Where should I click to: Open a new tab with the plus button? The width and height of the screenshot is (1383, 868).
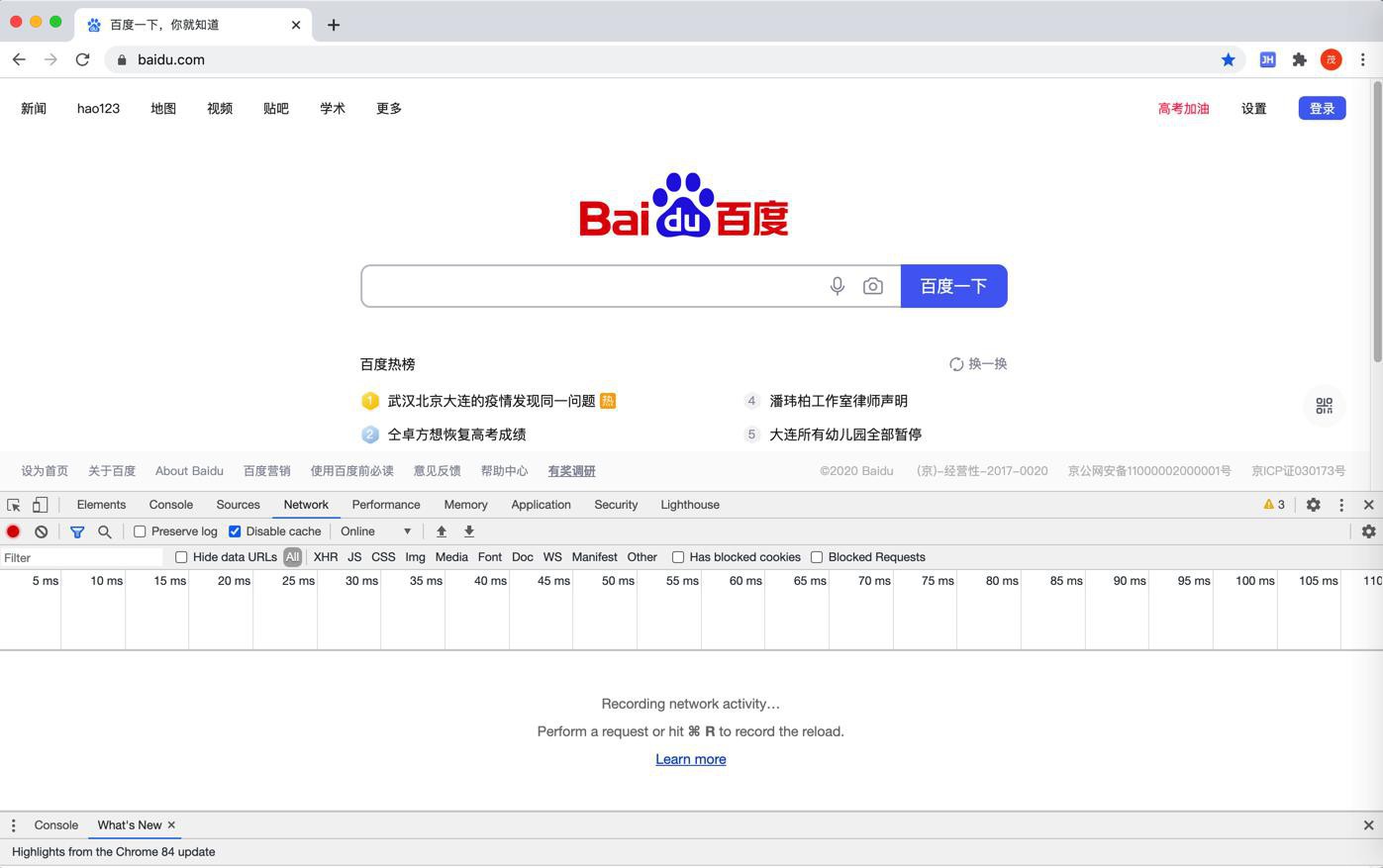(334, 25)
